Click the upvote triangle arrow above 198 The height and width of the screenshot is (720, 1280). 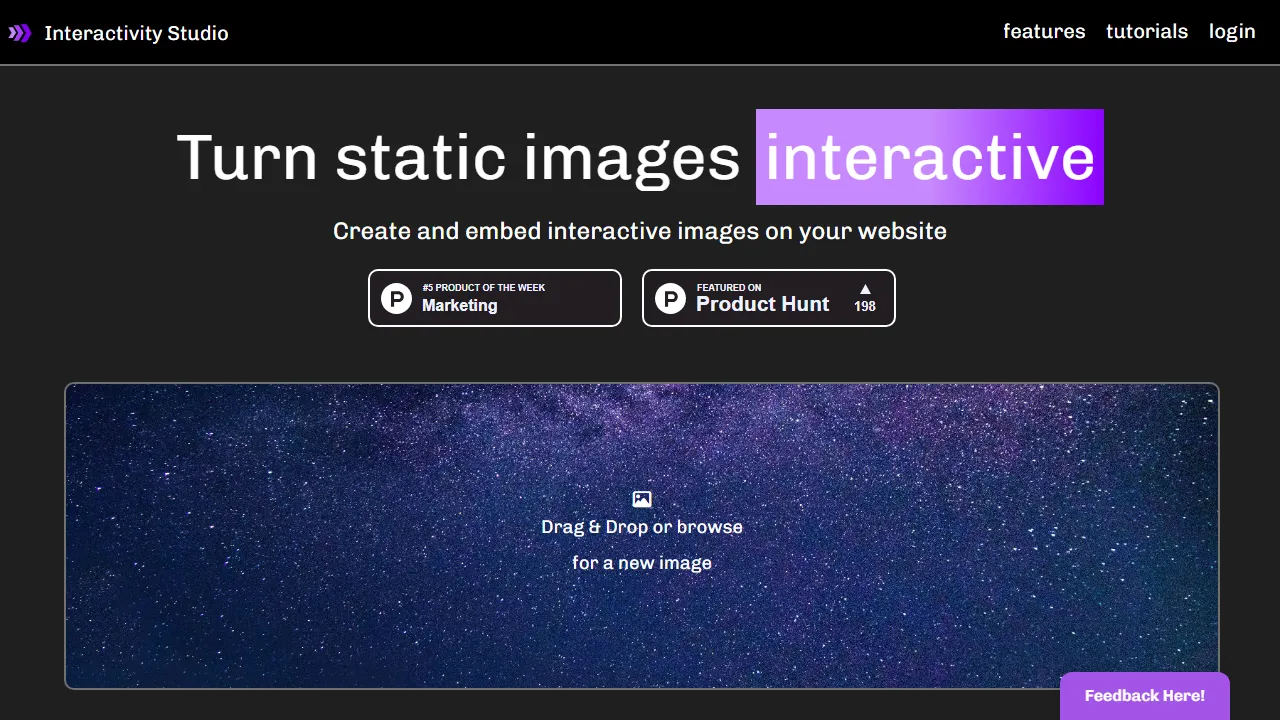click(x=864, y=288)
